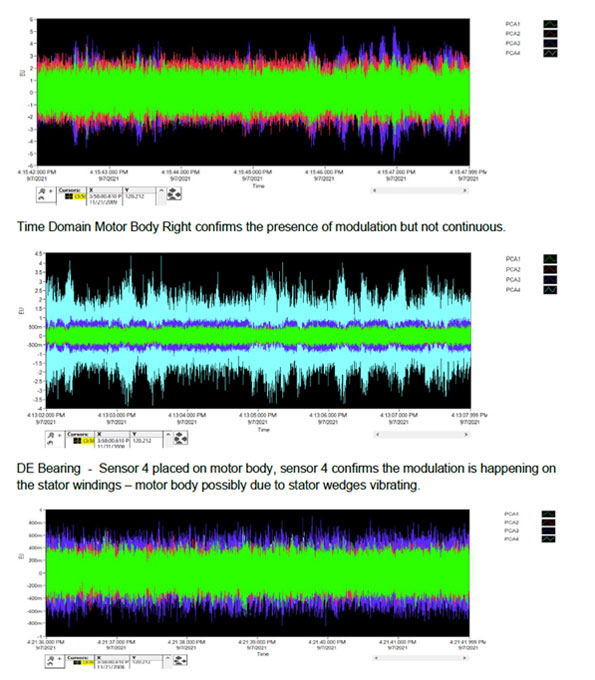
Task: Click yellow cursor name under top graph
Action: (80, 196)
